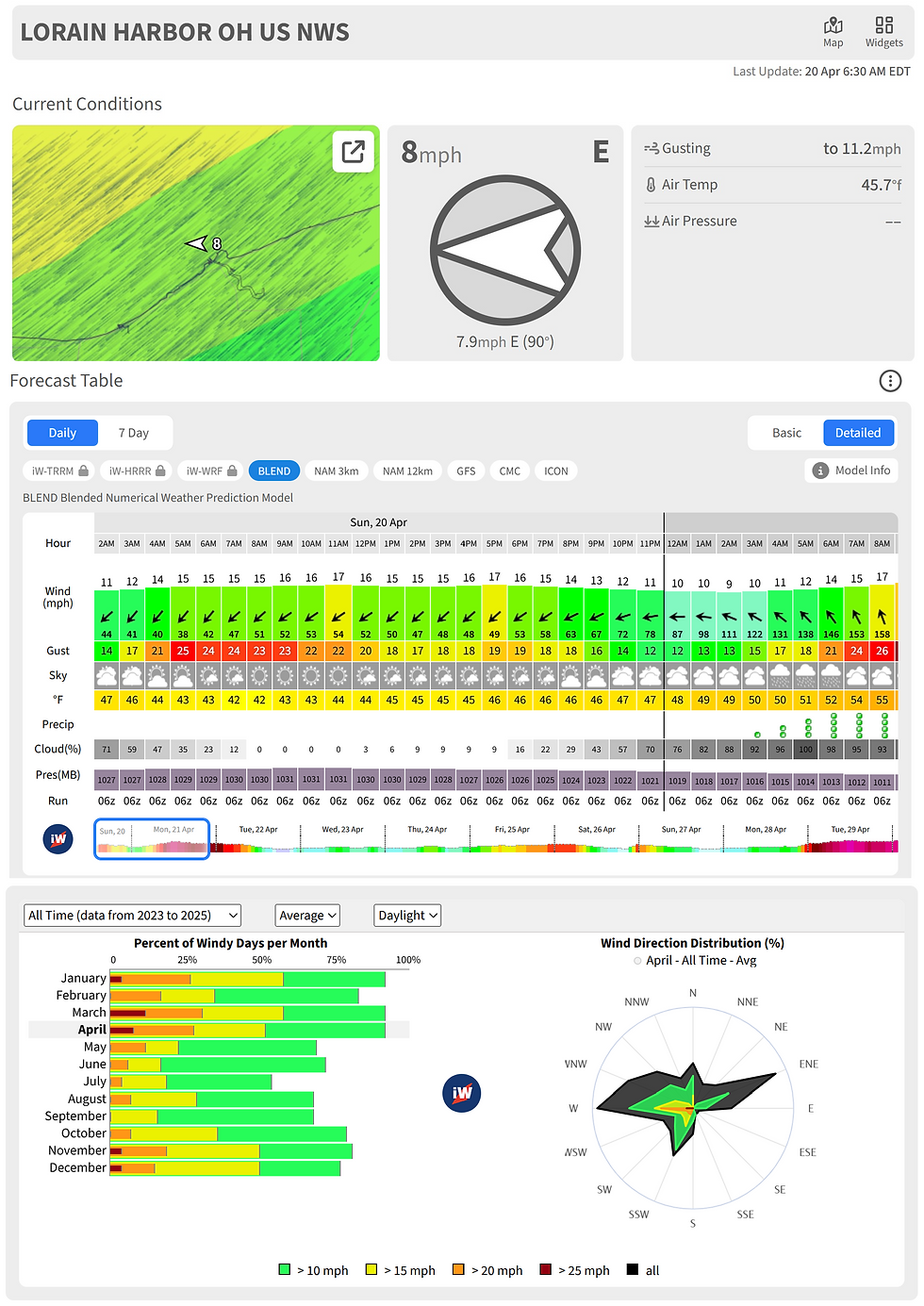Screen dimensions: 924x1306
Task: Toggle the BLEND model selection
Action: pos(273,470)
